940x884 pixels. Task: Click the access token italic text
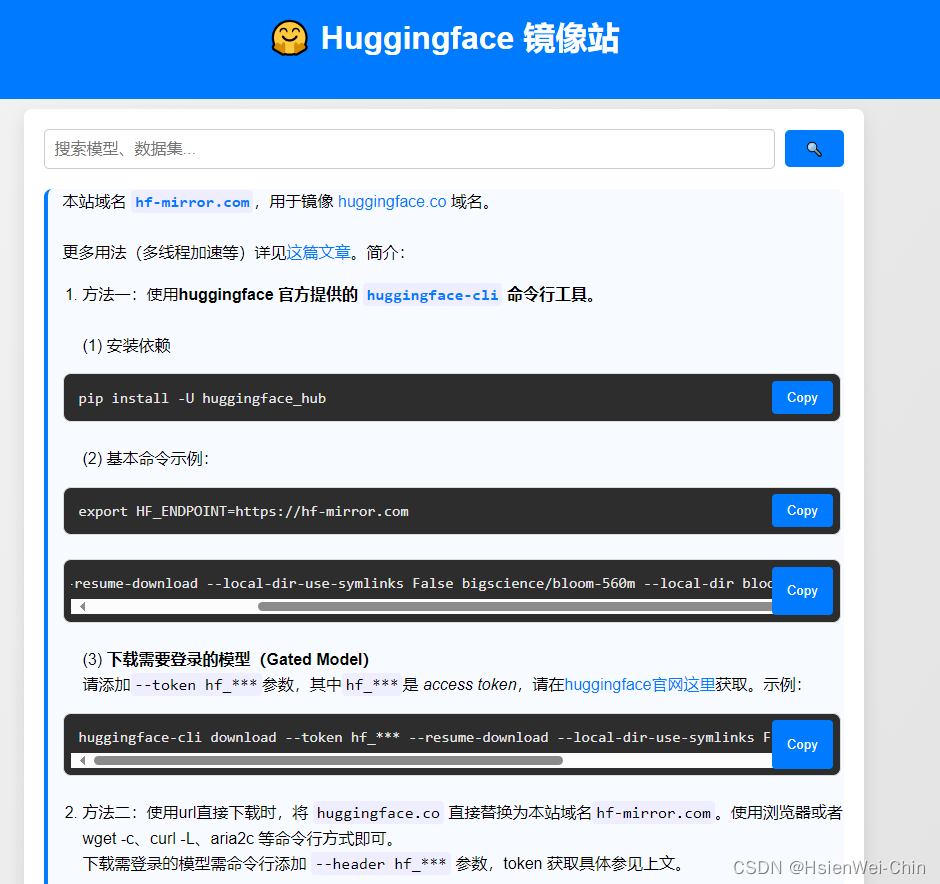tap(469, 684)
